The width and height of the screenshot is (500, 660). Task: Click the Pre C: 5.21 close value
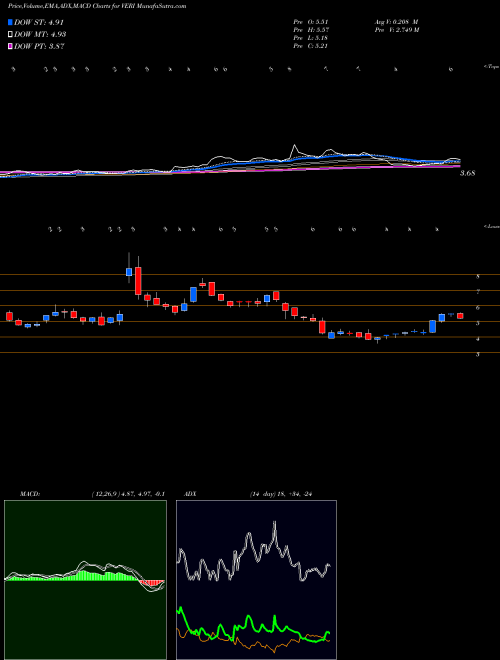tap(311, 46)
